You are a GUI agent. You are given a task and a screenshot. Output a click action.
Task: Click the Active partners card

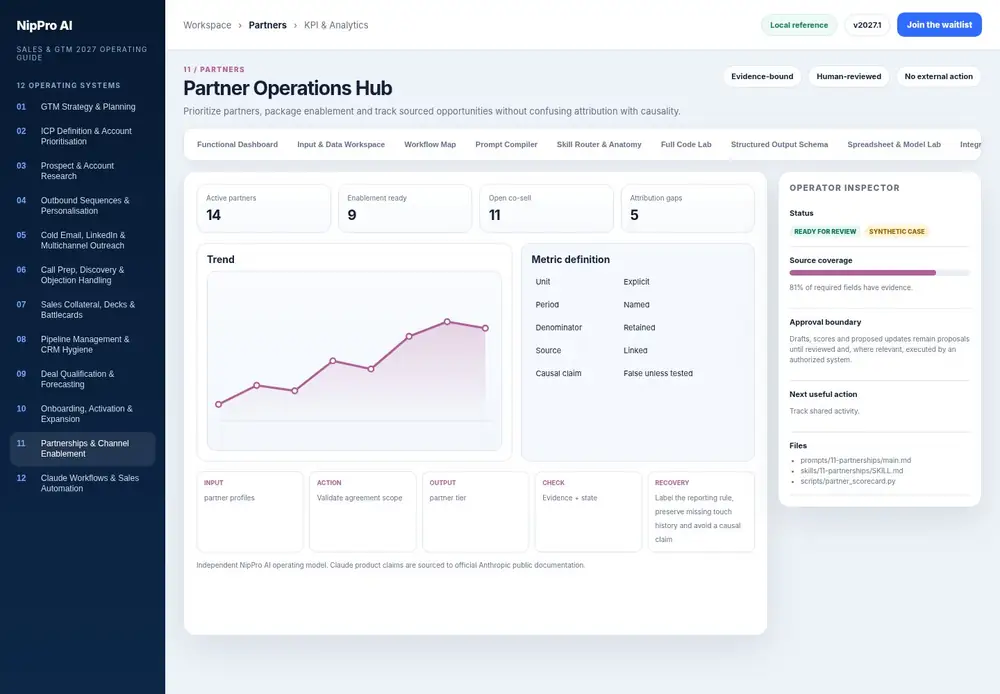point(263,209)
